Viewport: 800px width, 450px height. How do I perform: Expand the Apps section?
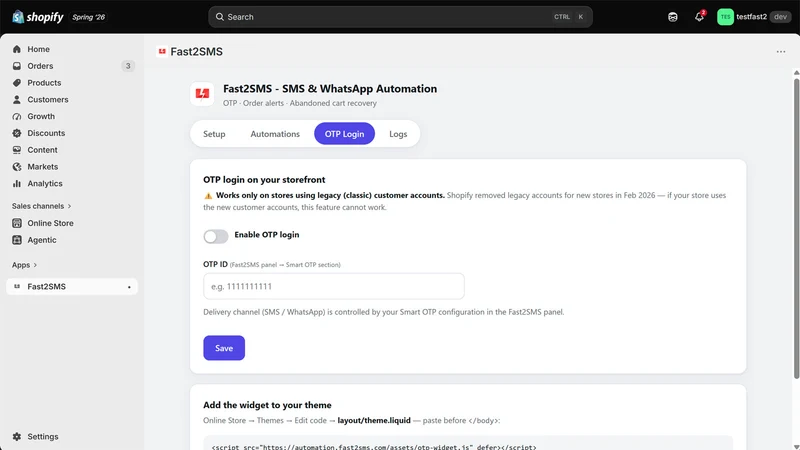click(24, 265)
